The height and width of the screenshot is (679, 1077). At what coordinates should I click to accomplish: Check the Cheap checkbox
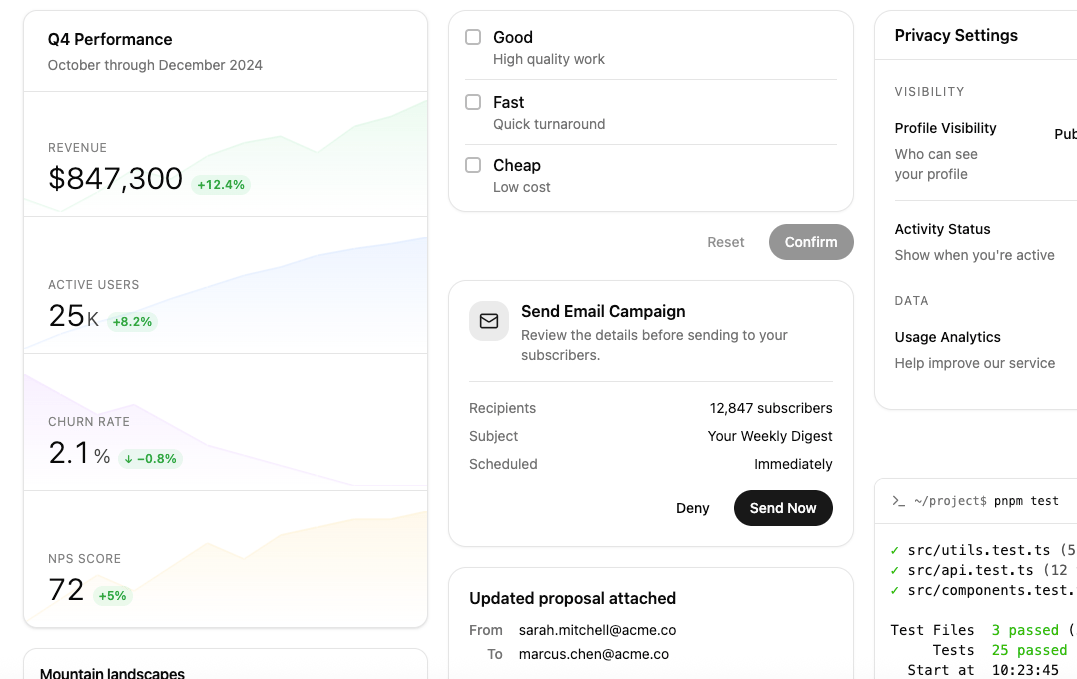pos(473,165)
